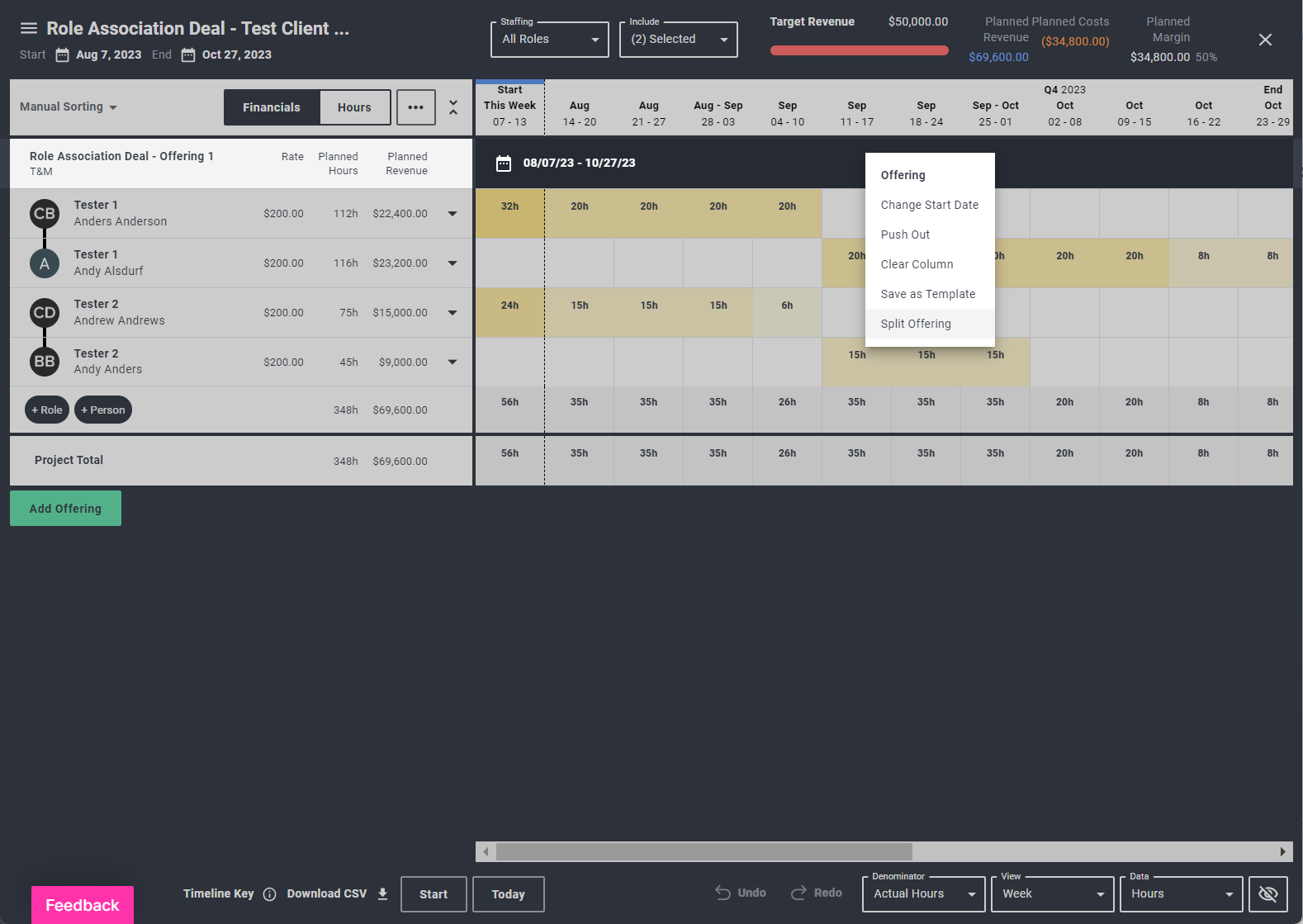Click the 08/07/23 - 10/27/23 date range
Viewport: 1303px width, 924px height.
click(x=580, y=163)
